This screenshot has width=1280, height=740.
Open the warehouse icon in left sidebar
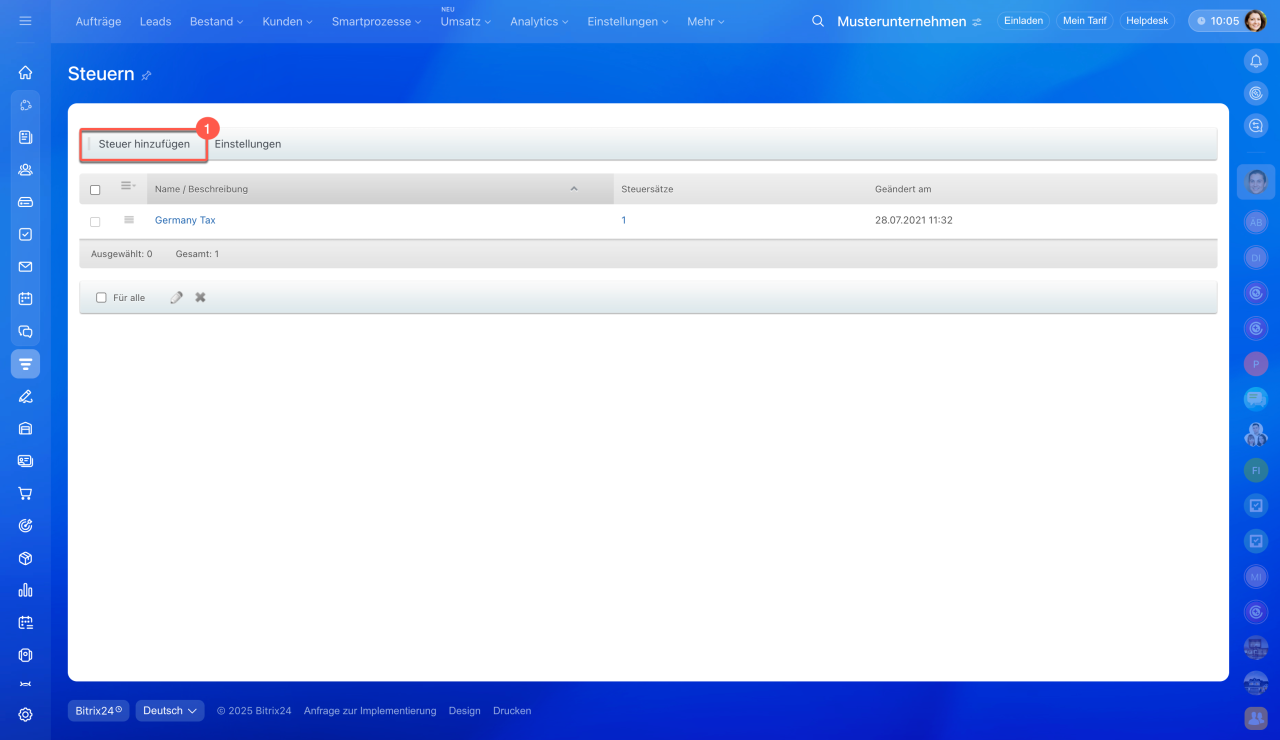coord(25,429)
